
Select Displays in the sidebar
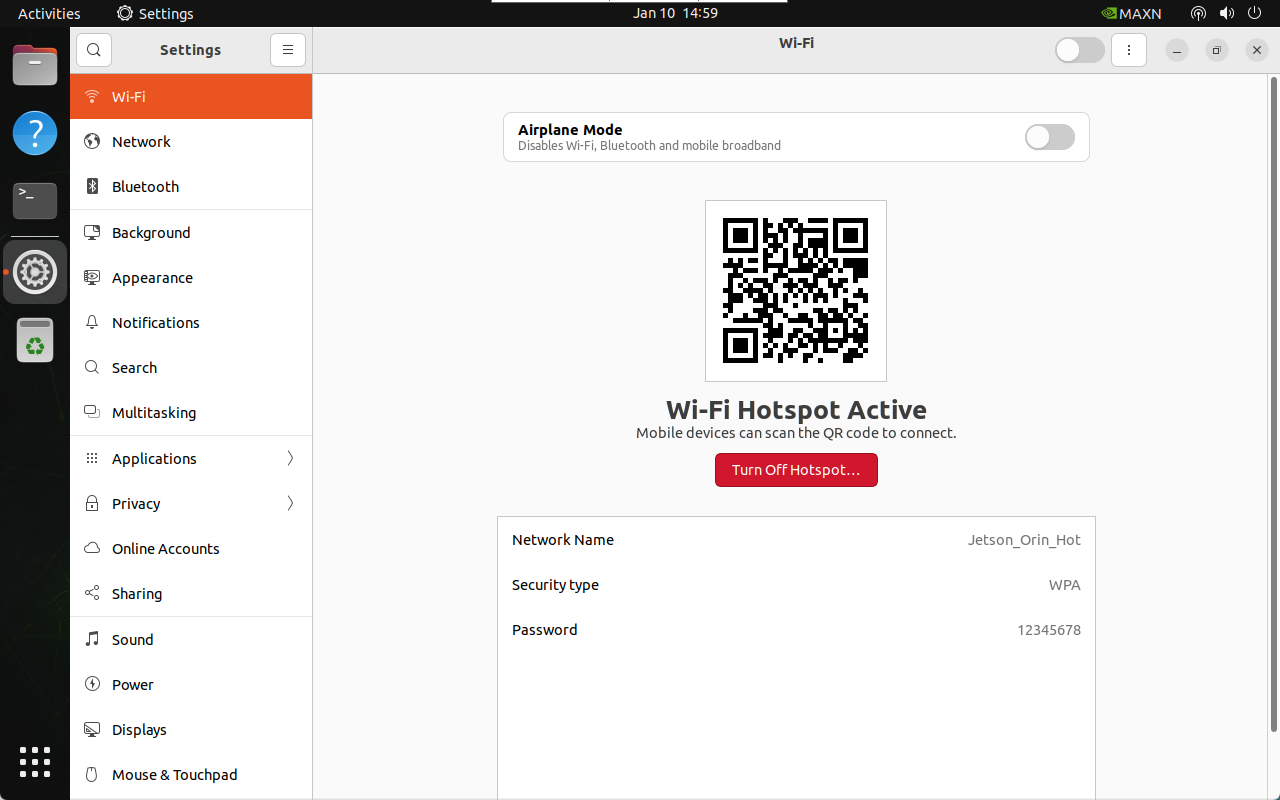139,730
